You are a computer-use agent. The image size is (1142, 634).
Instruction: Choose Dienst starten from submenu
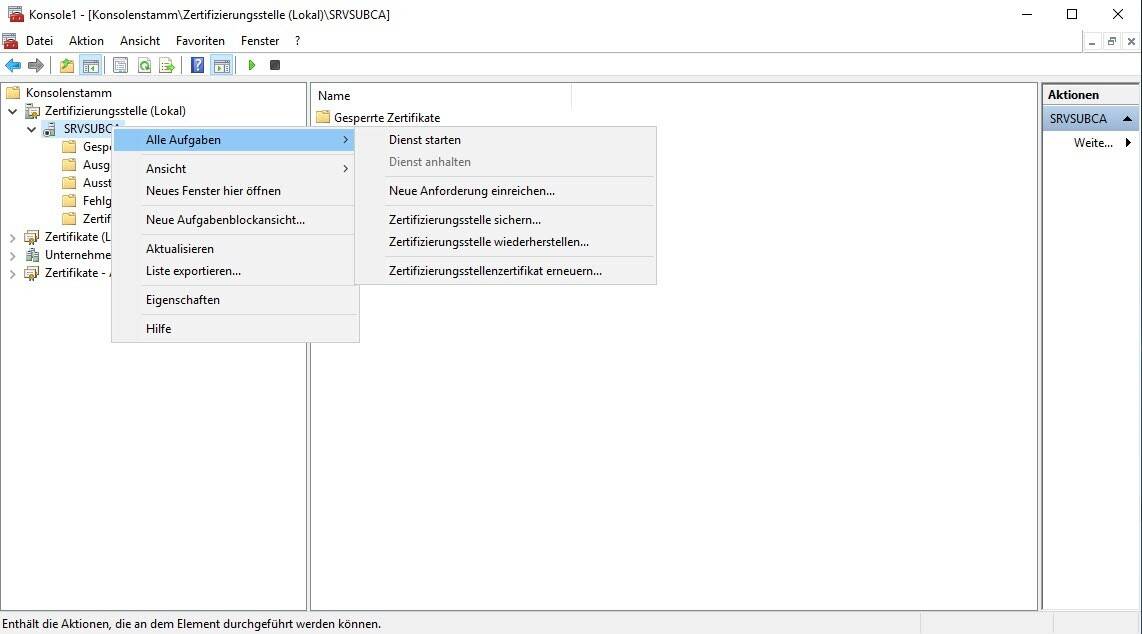(x=425, y=140)
